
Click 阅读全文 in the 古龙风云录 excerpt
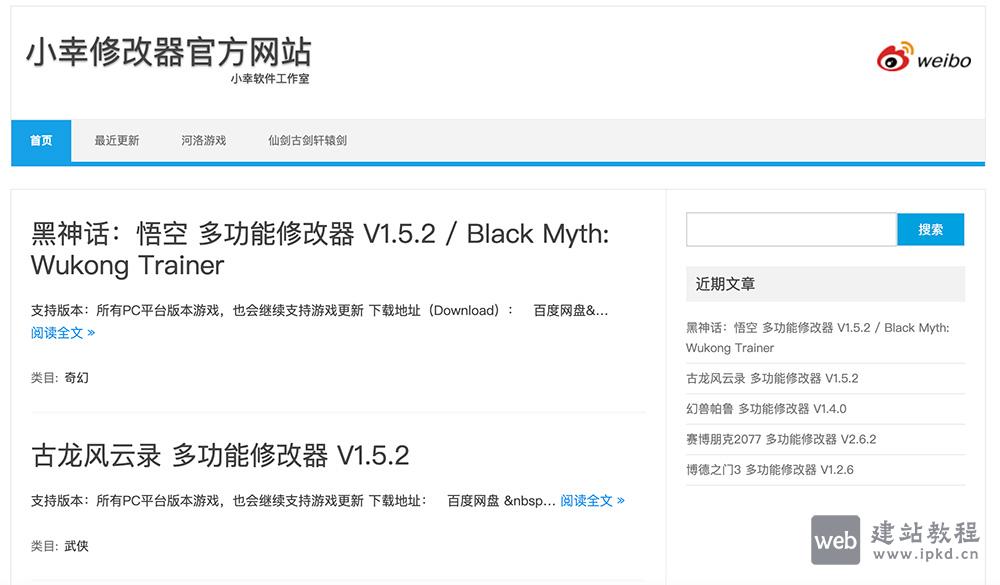pyautogui.click(x=592, y=501)
